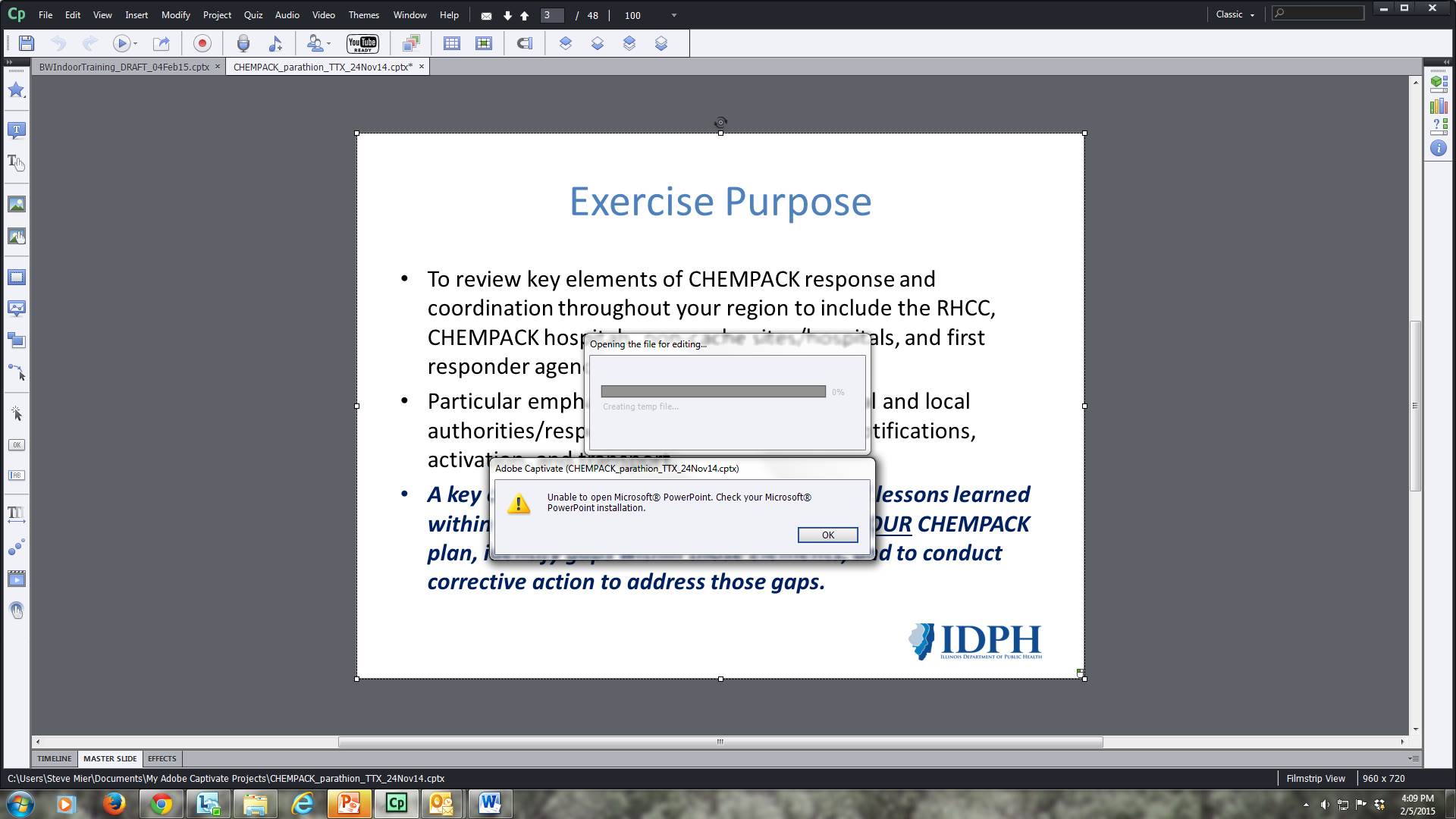This screenshot has width=1456, height=819.
Task: Select the Insert Button (OK) tool
Action: point(16,445)
